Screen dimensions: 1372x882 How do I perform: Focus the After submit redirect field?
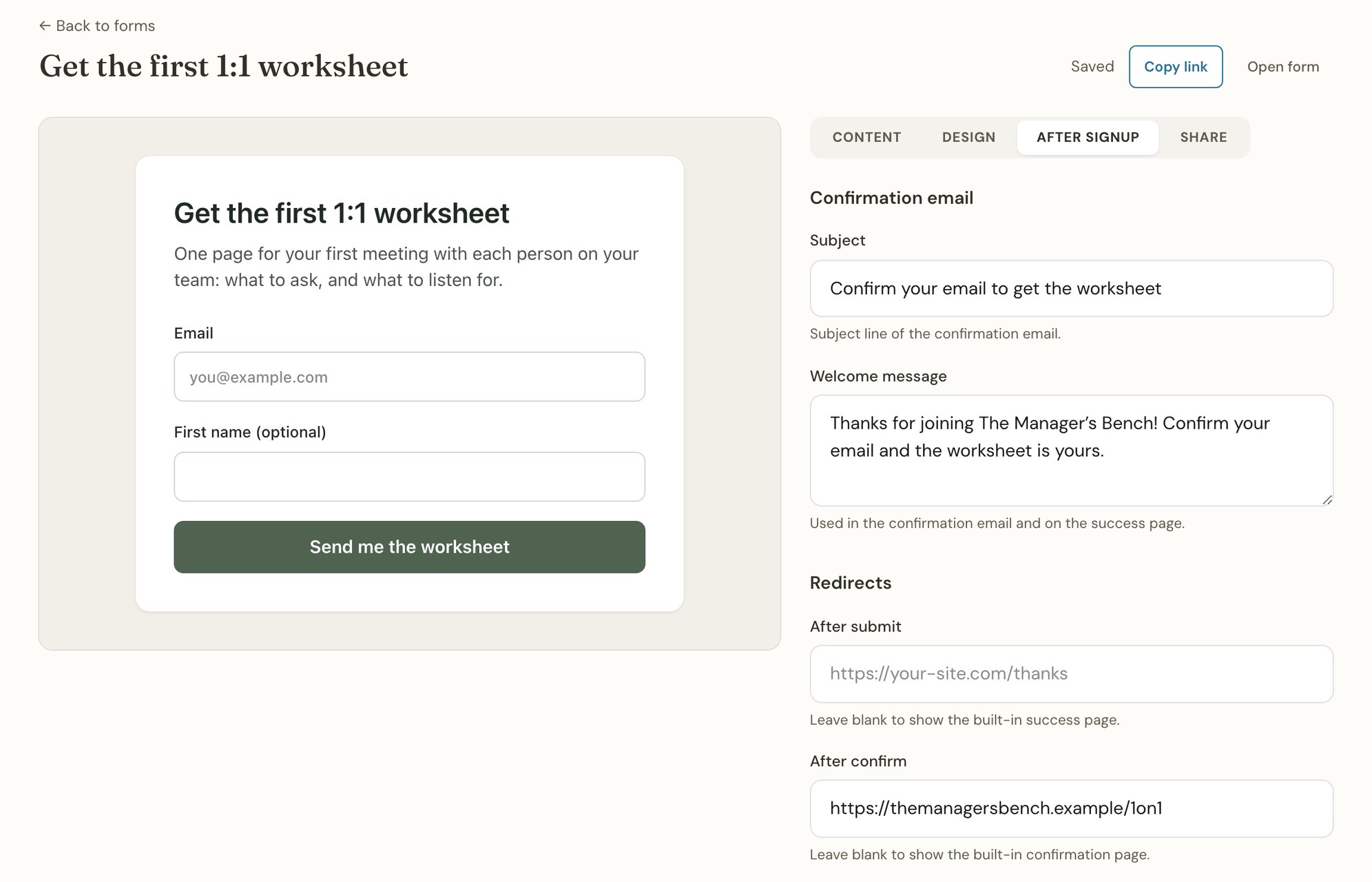(1071, 674)
